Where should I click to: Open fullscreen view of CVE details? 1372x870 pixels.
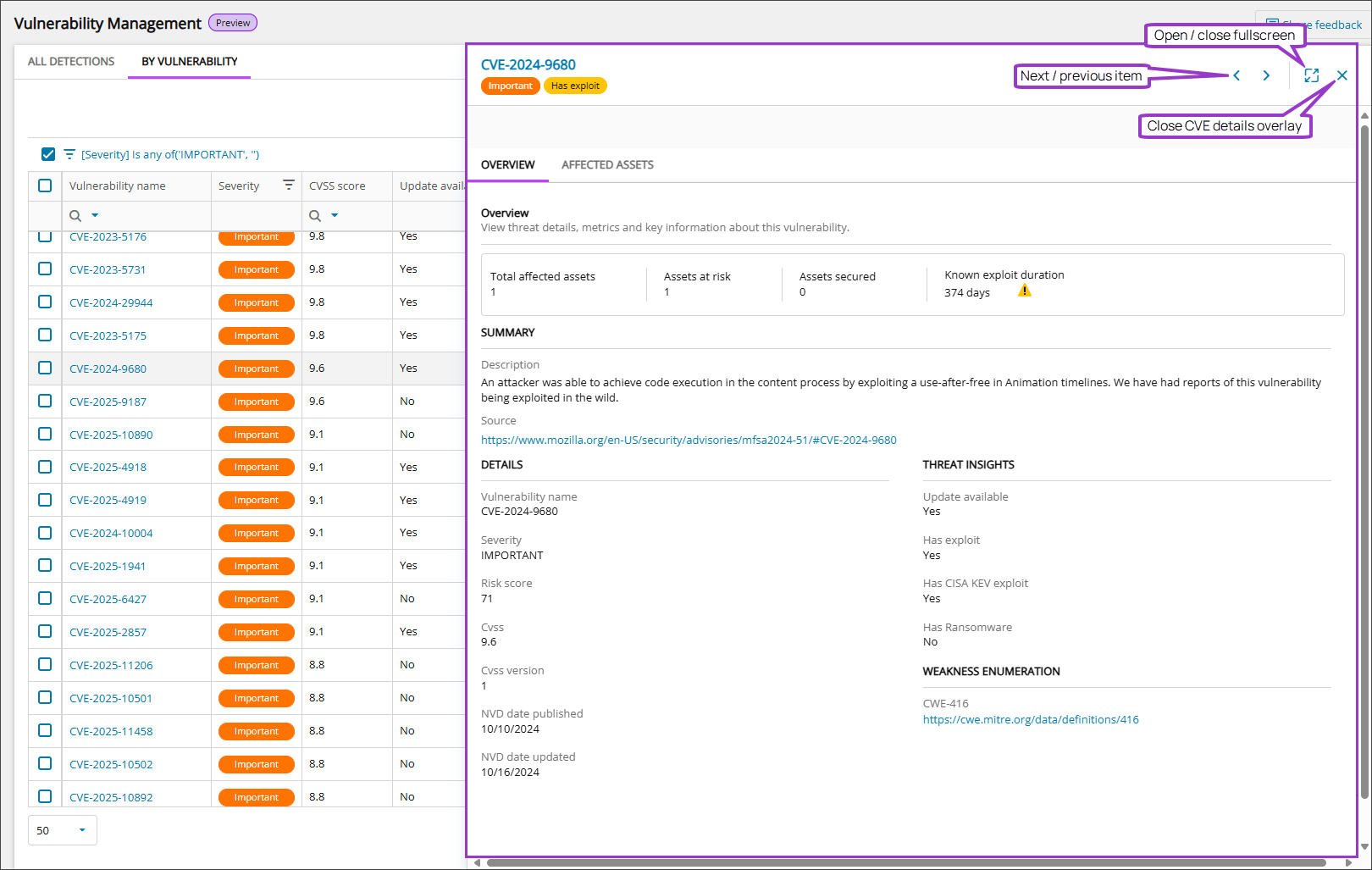pos(1311,75)
